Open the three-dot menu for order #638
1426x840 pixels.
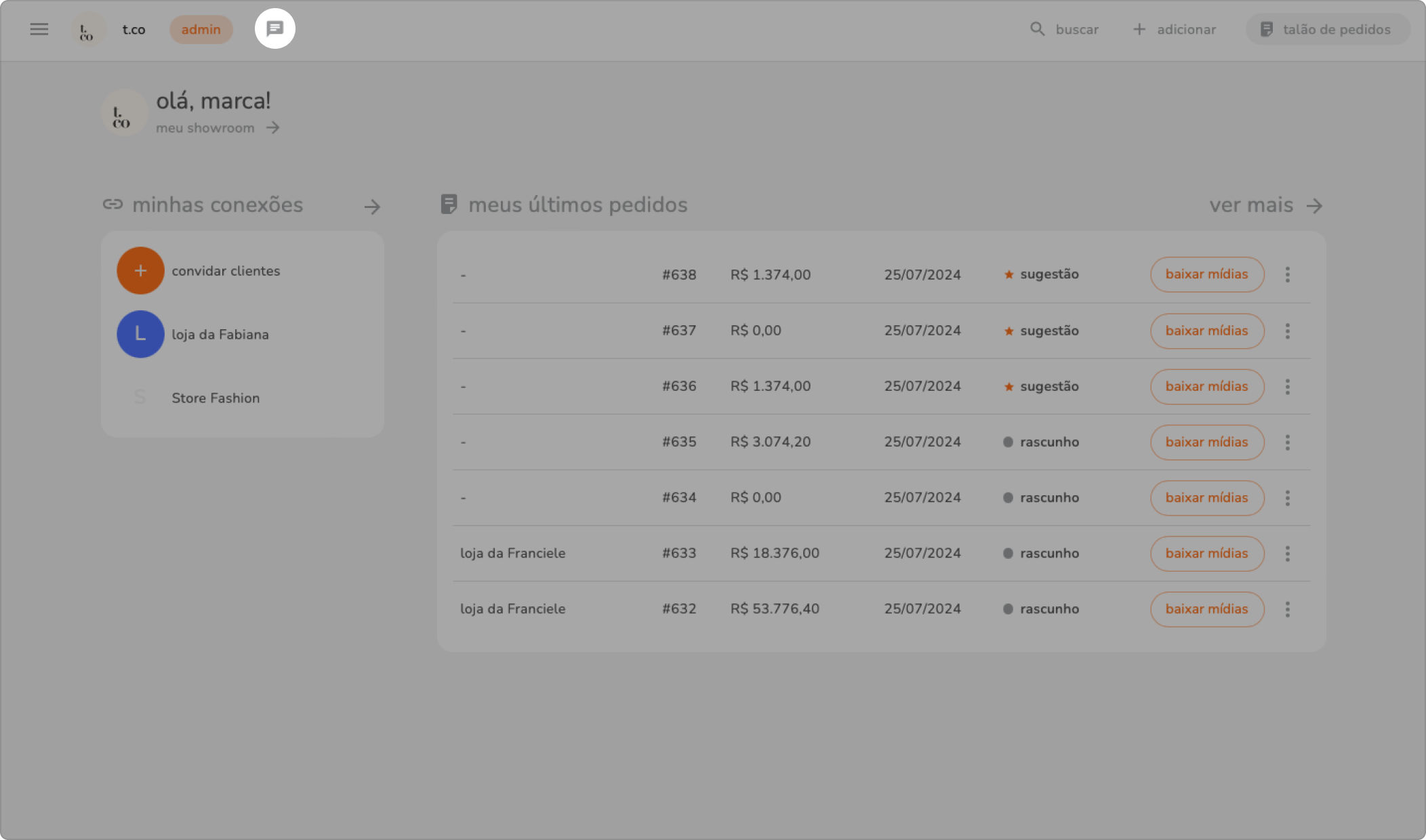pyautogui.click(x=1287, y=274)
